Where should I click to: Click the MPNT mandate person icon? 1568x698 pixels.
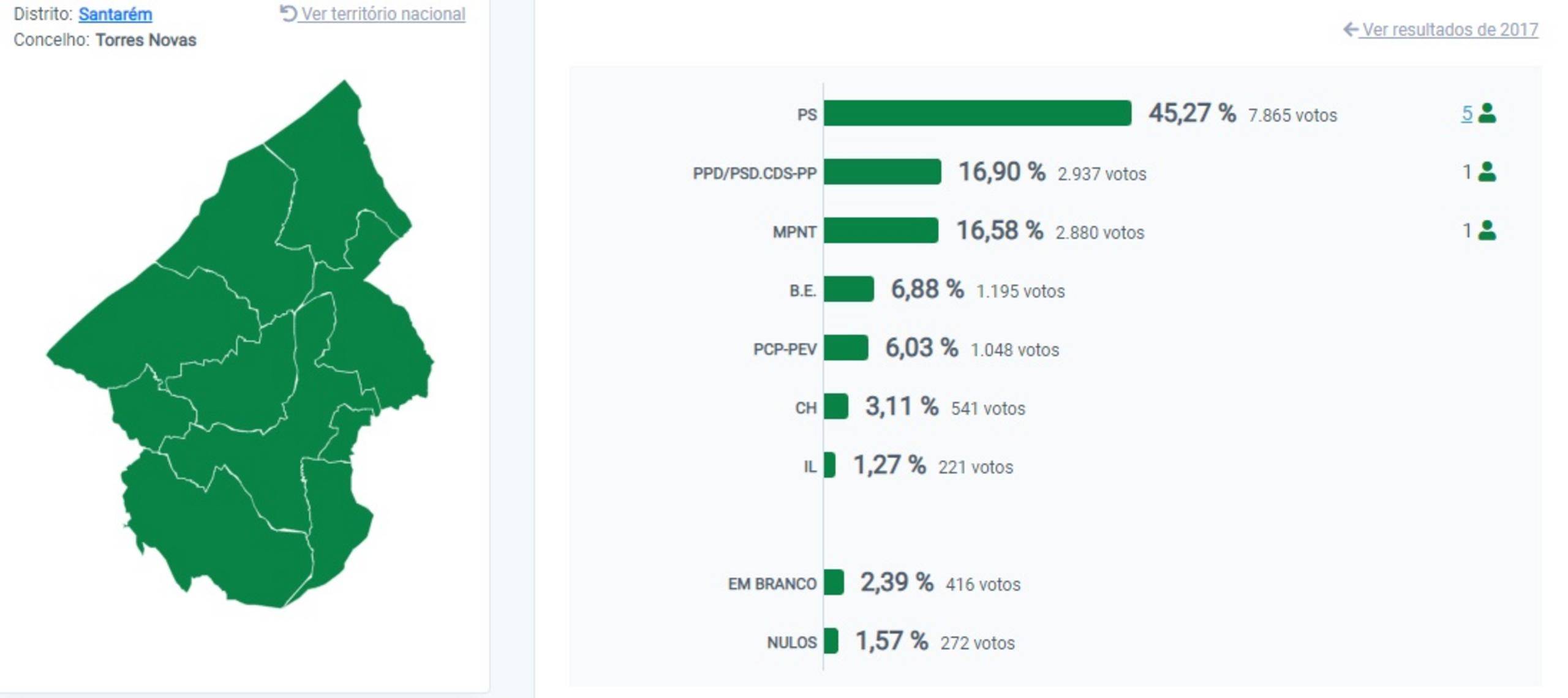pos(1487,231)
